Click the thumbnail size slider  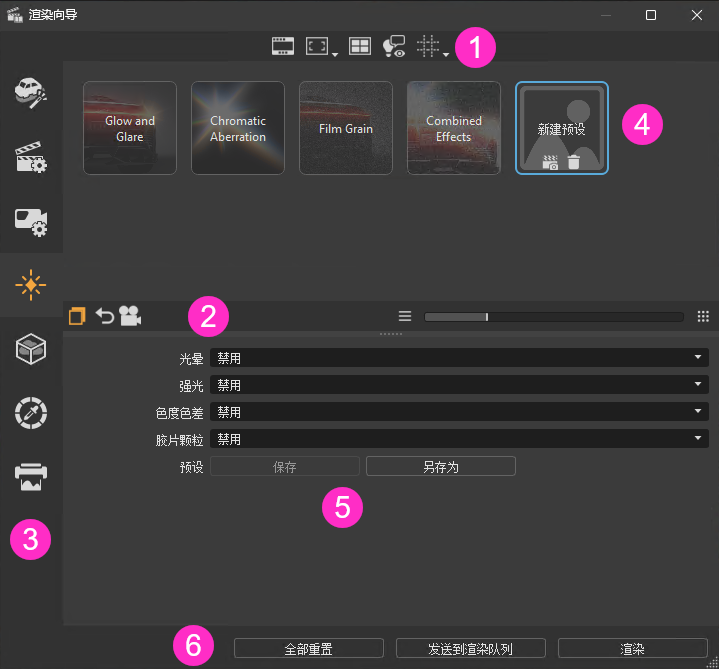[x=554, y=317]
